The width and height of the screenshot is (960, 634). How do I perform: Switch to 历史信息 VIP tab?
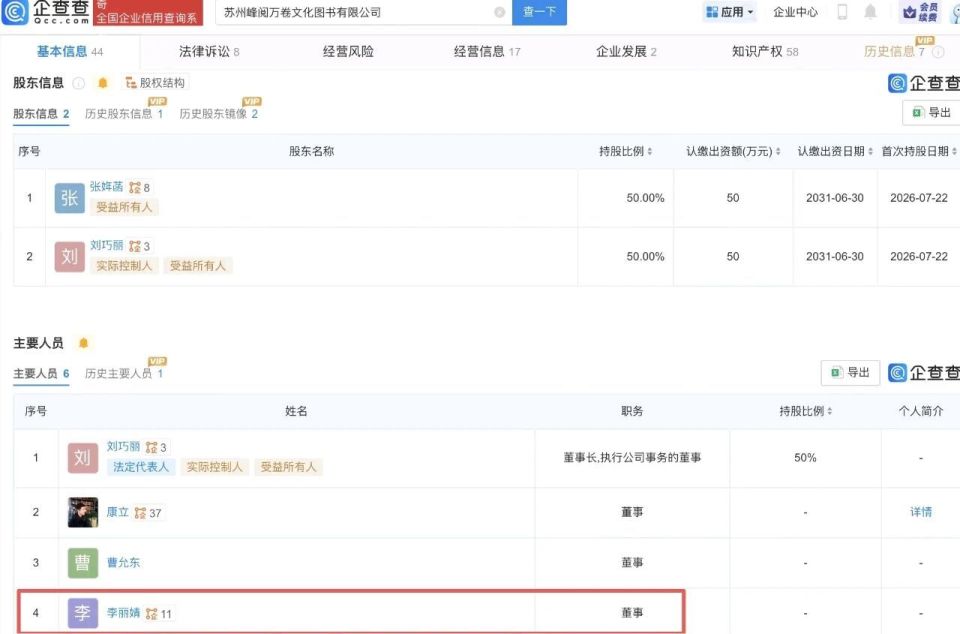click(894, 51)
